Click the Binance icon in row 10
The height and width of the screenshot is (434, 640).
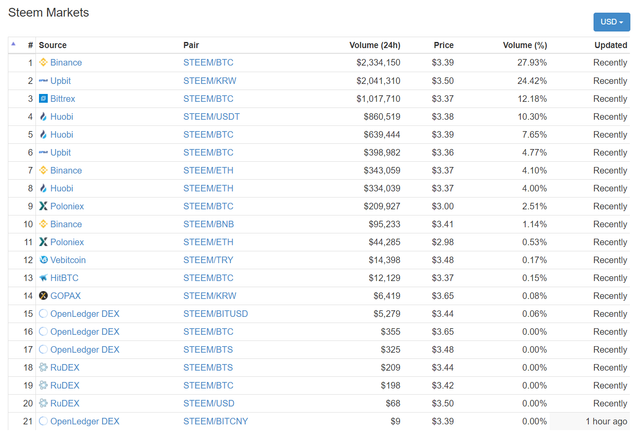(43, 224)
